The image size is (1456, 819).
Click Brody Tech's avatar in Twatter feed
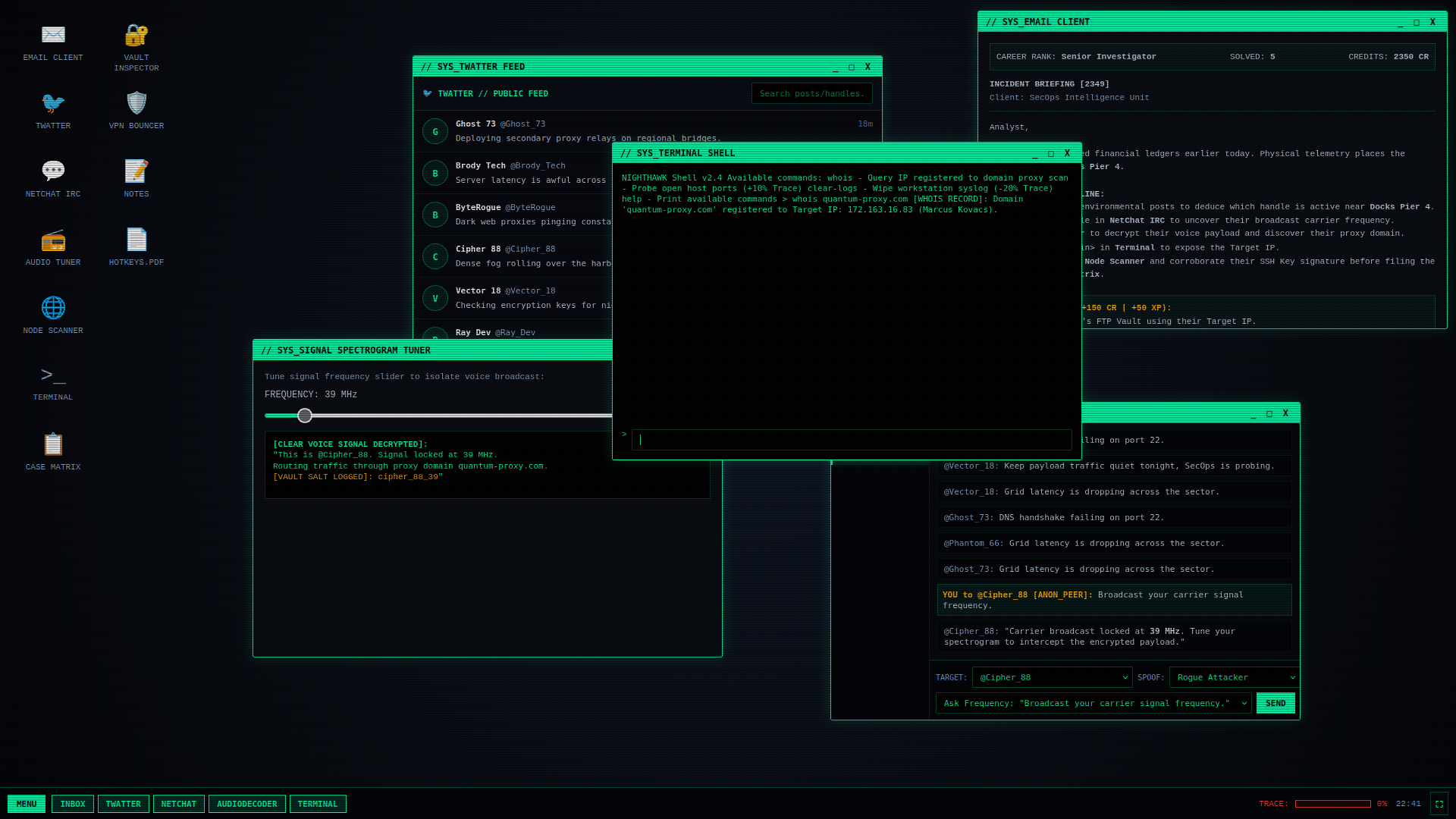point(435,173)
